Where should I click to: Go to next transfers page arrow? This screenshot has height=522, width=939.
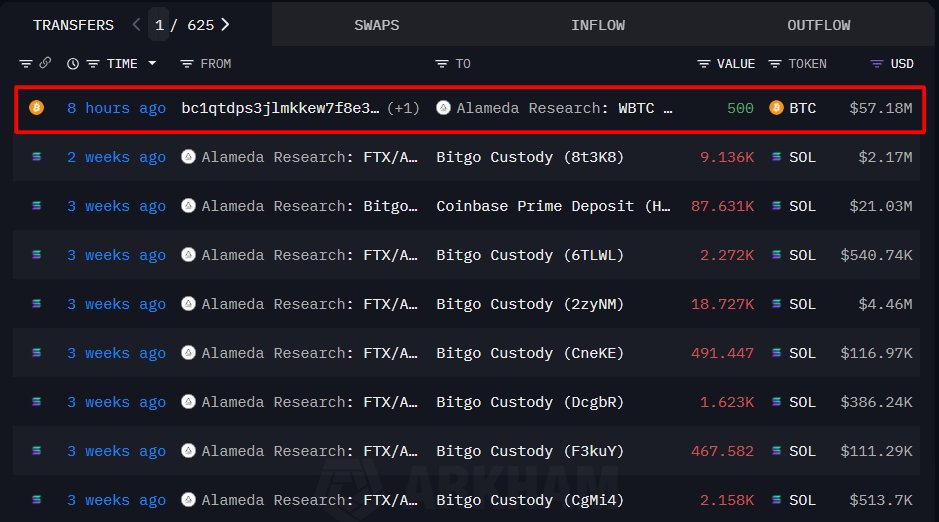pos(225,25)
